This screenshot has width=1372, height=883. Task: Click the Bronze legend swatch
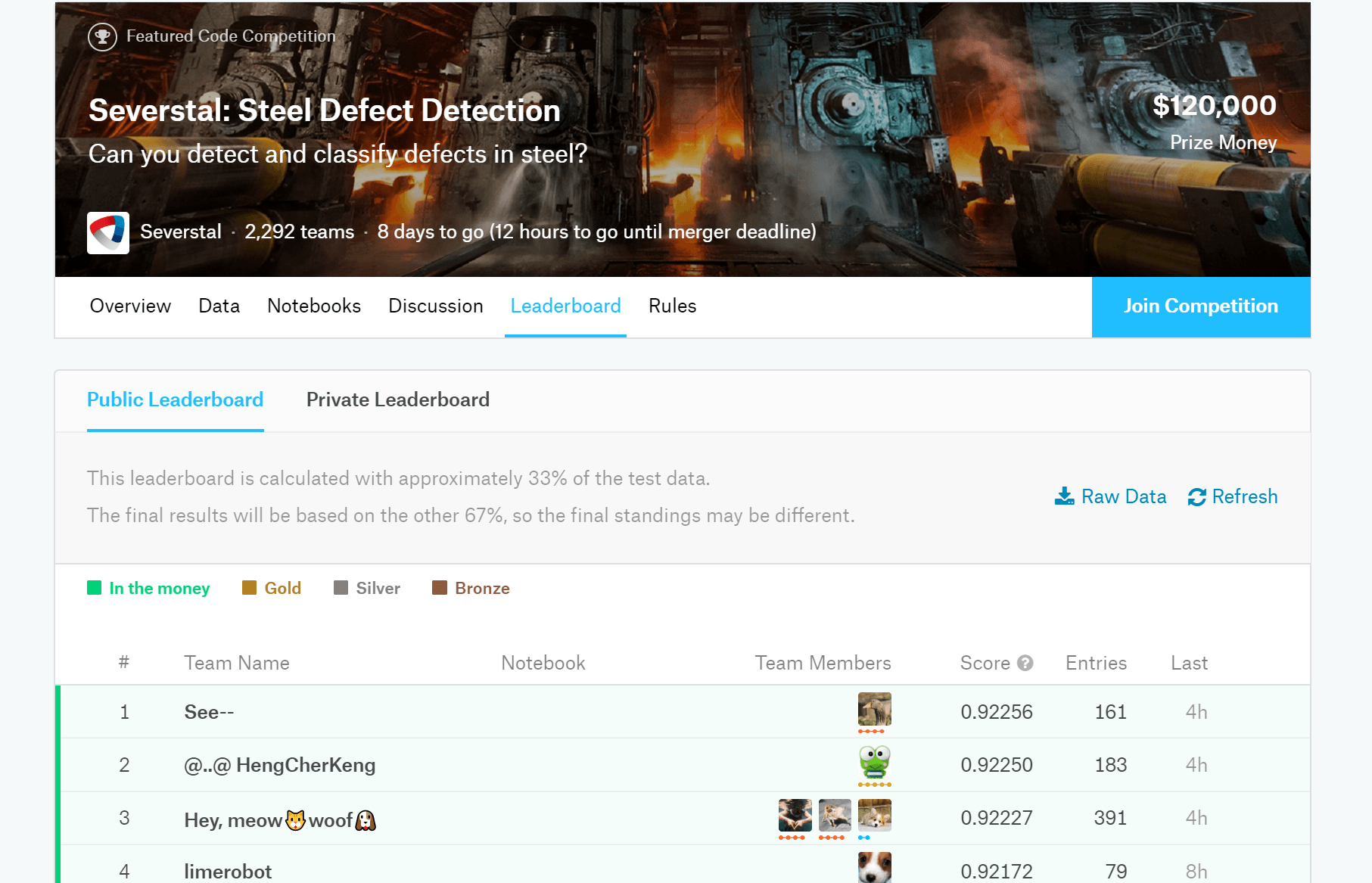440,588
